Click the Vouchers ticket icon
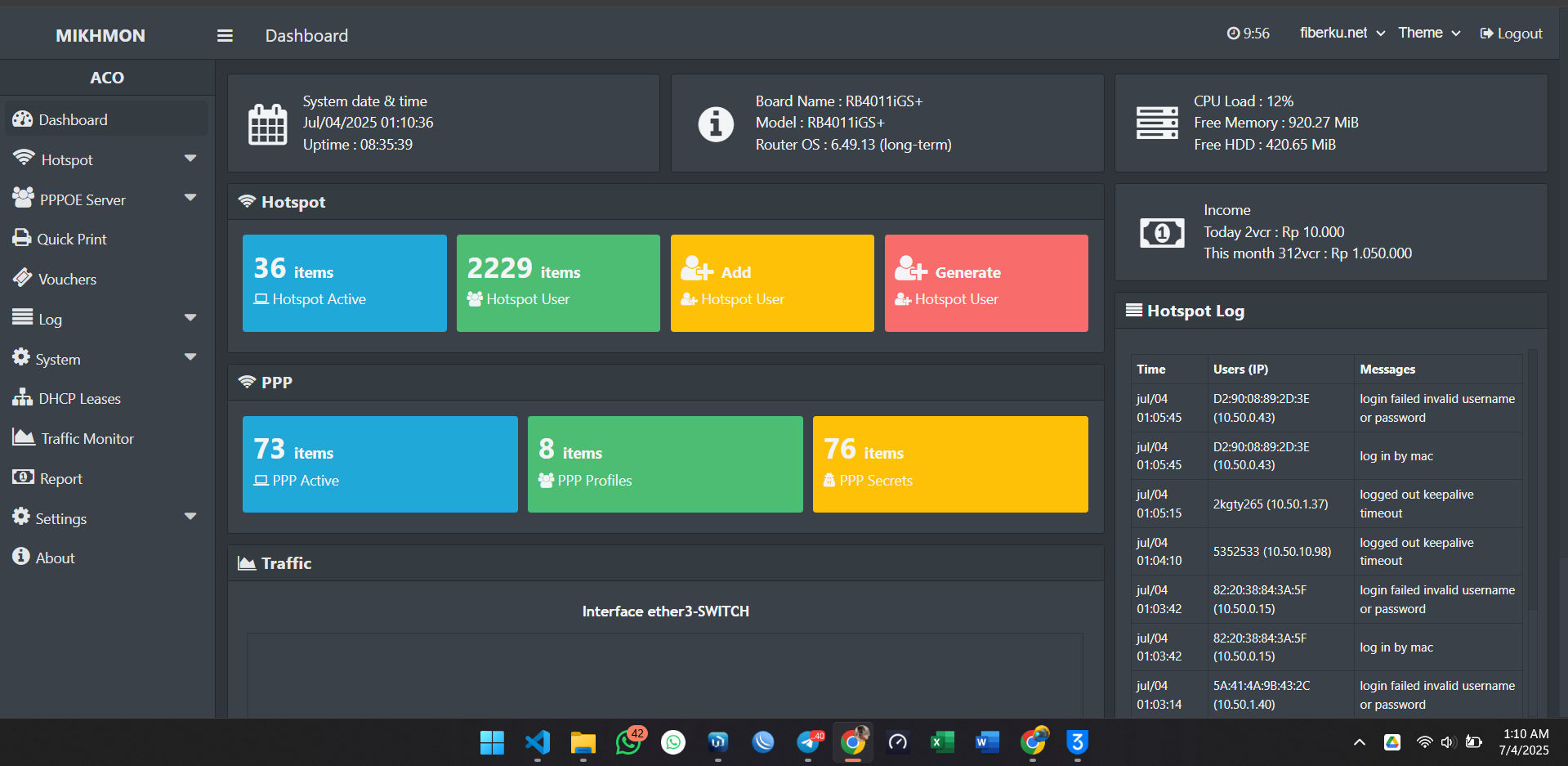The height and width of the screenshot is (766, 1568). pos(22,277)
